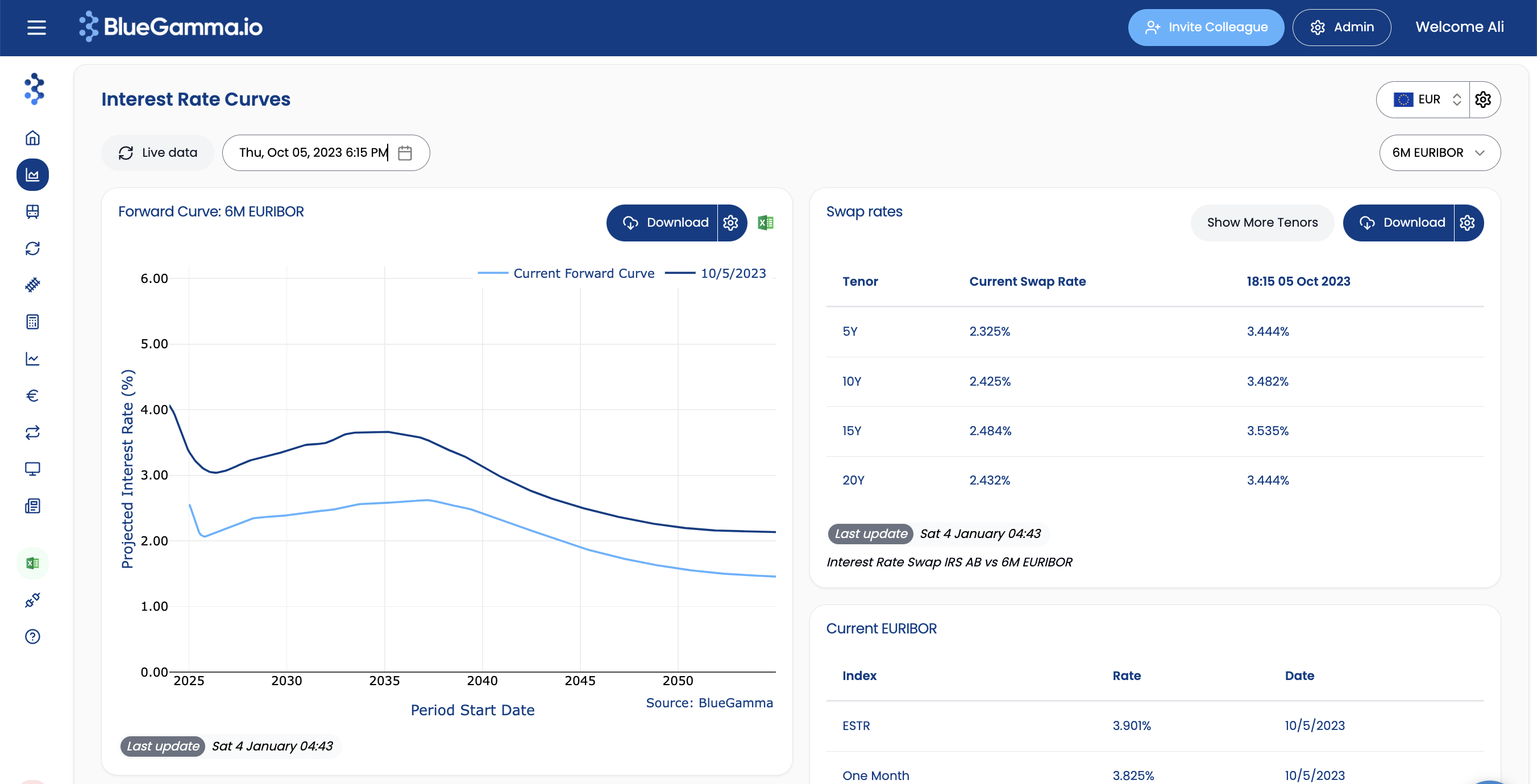Viewport: 1537px width, 784px height.
Task: Toggle 10/5/2023 legend series visibility
Action: (716, 274)
